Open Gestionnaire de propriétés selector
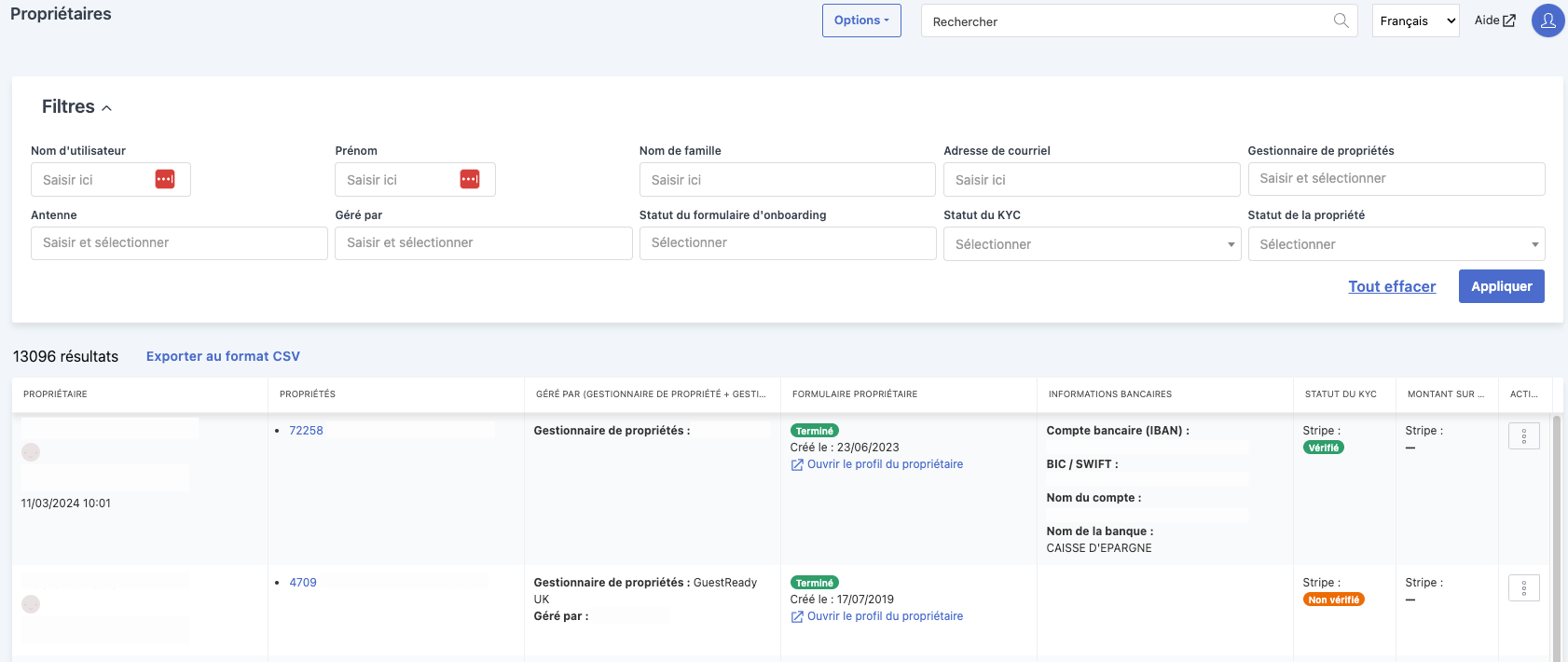Screen dimensions: 1568x662 [x=1396, y=178]
